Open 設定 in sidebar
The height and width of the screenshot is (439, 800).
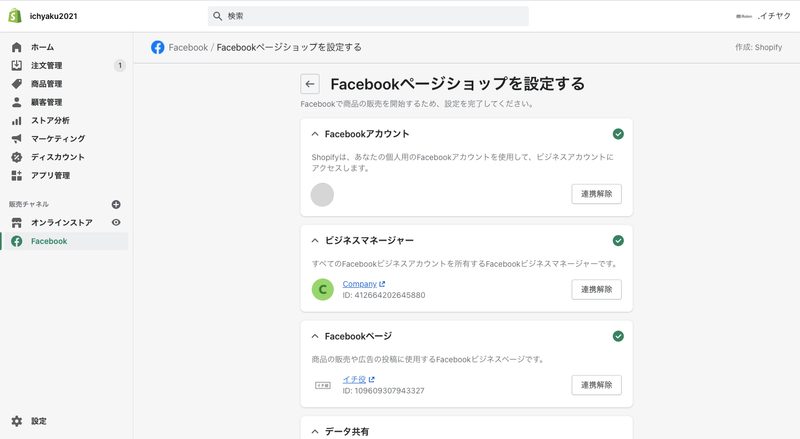point(39,421)
